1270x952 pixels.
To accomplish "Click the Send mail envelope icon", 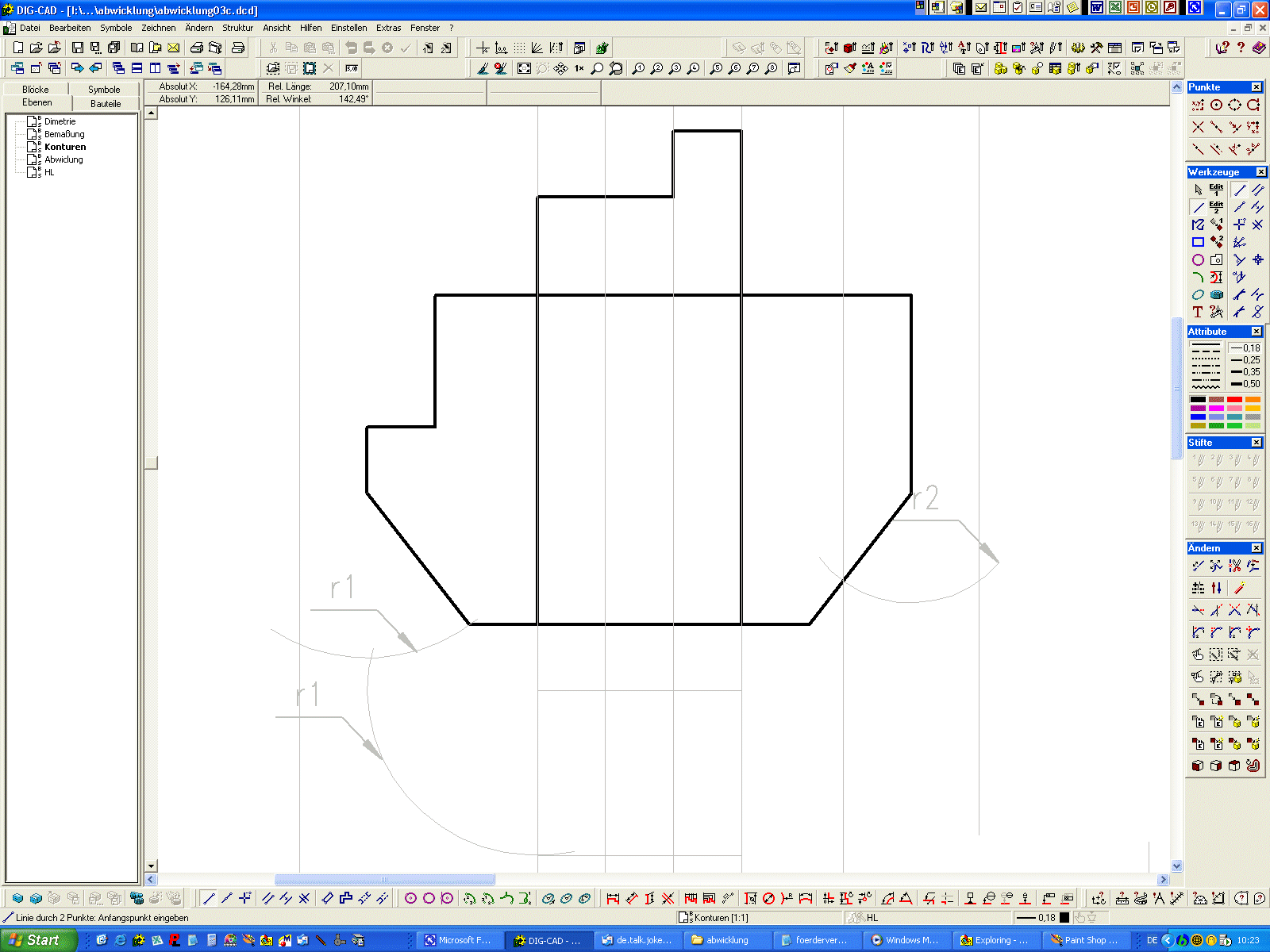I will point(174,48).
